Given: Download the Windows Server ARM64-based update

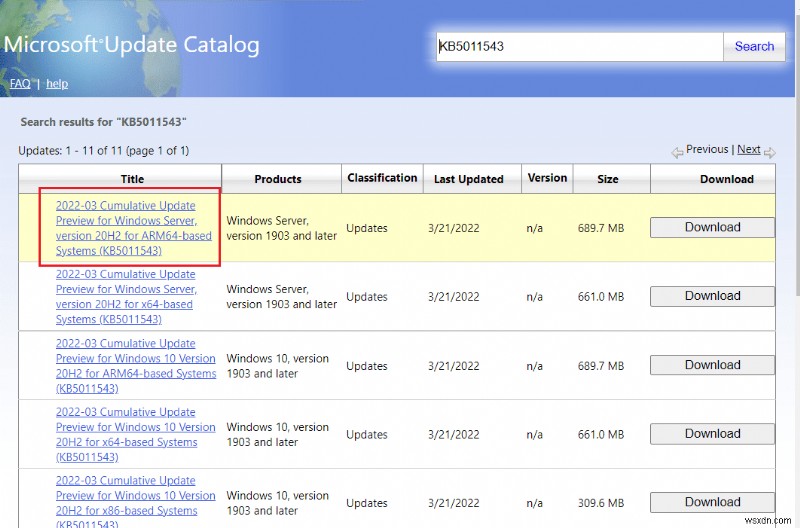Looking at the screenshot, I should [x=712, y=228].
